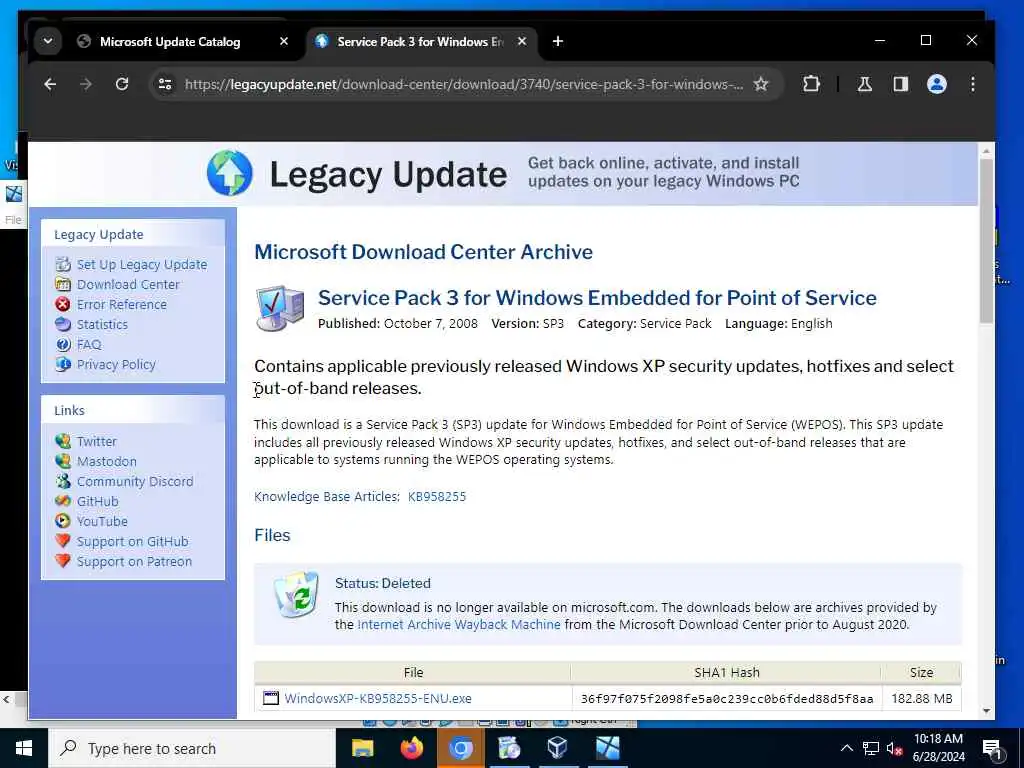
Task: Open the tab search dropdown arrow
Action: [x=48, y=41]
